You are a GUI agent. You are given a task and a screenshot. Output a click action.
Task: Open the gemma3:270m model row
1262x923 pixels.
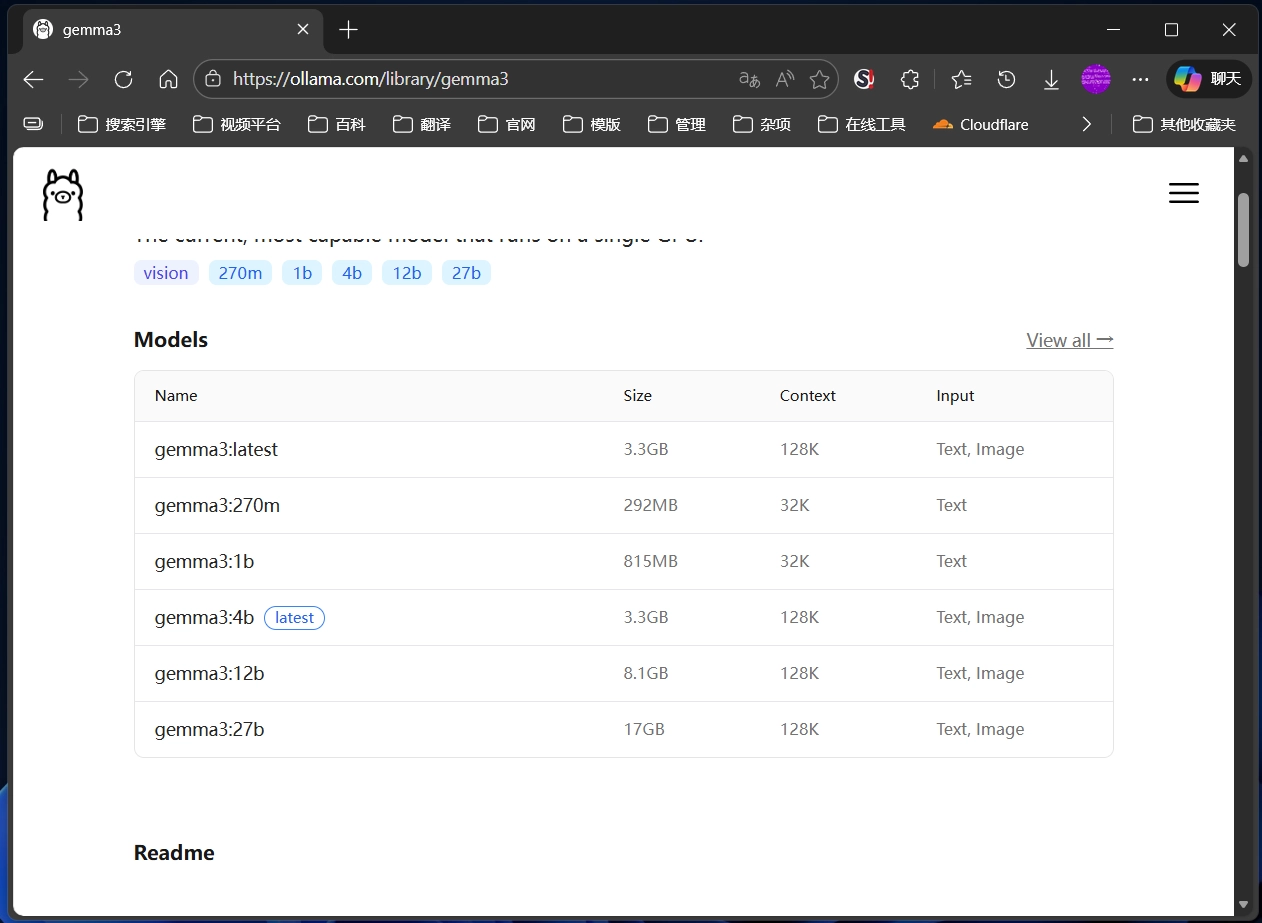[x=623, y=506]
